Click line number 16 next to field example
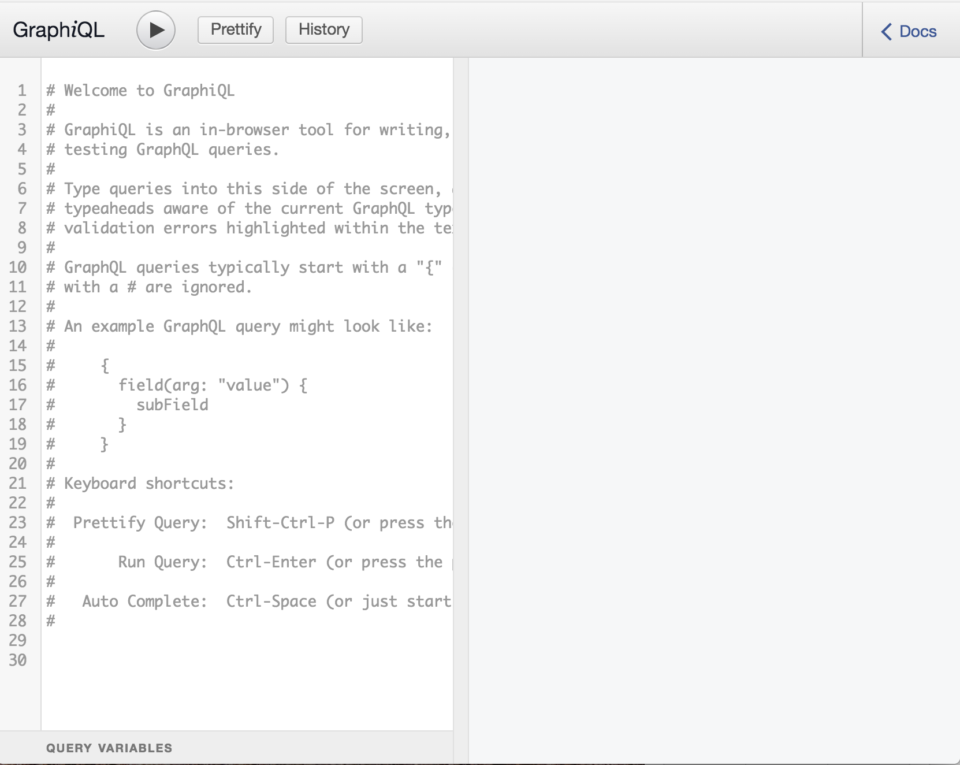 pyautogui.click(x=17, y=384)
